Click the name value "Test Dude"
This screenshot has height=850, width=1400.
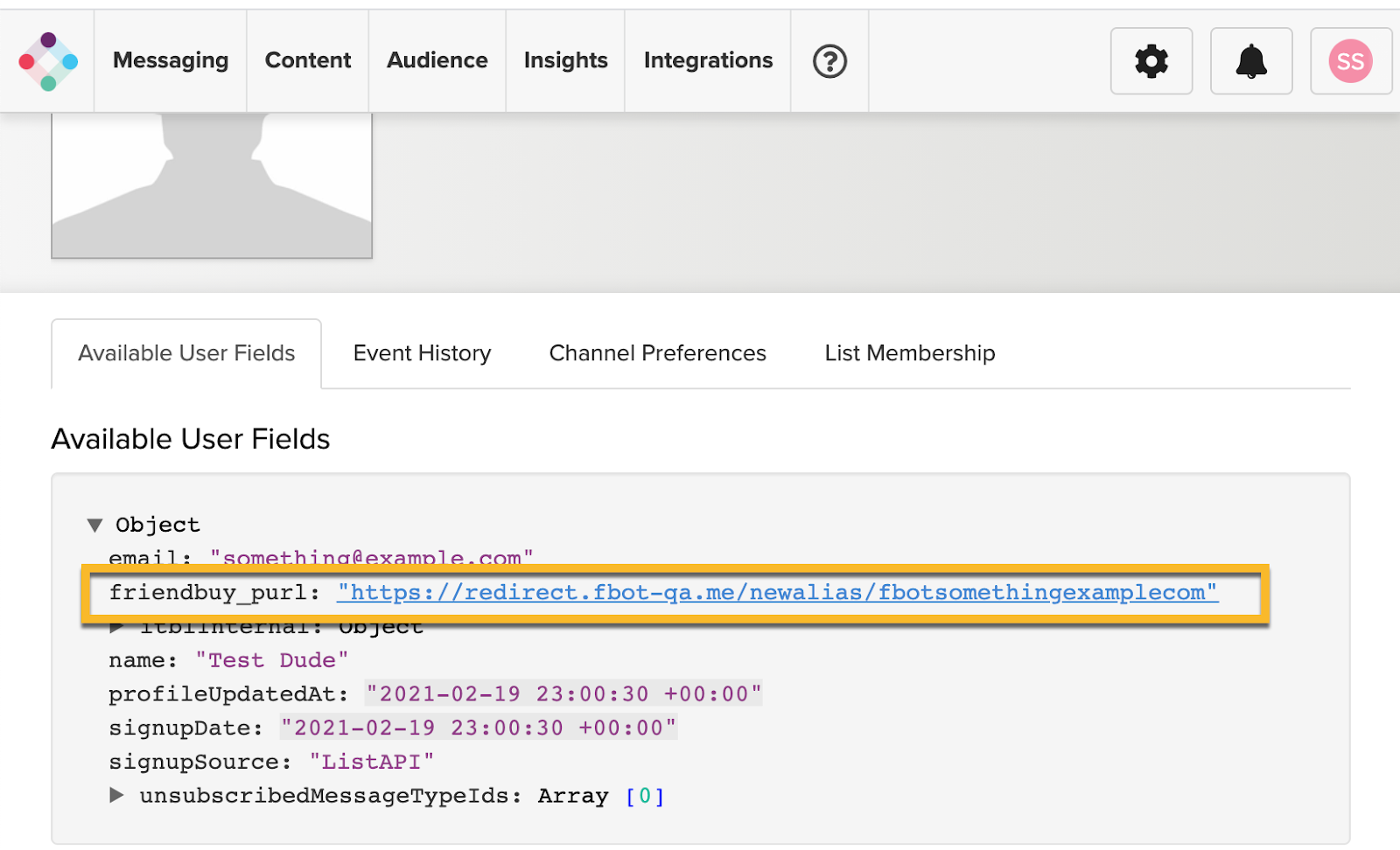(x=271, y=660)
